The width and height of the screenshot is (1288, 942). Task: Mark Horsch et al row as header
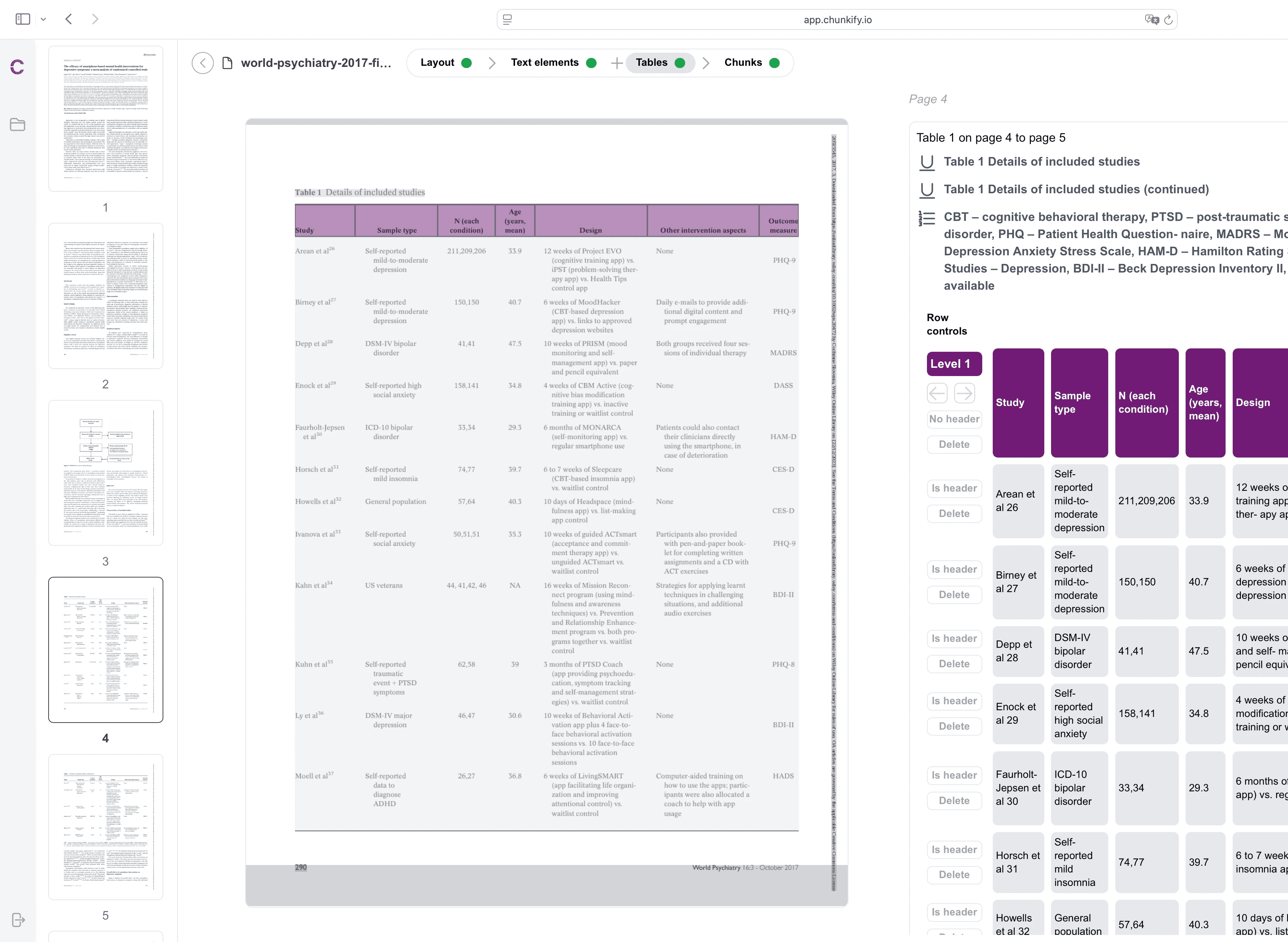pos(954,850)
